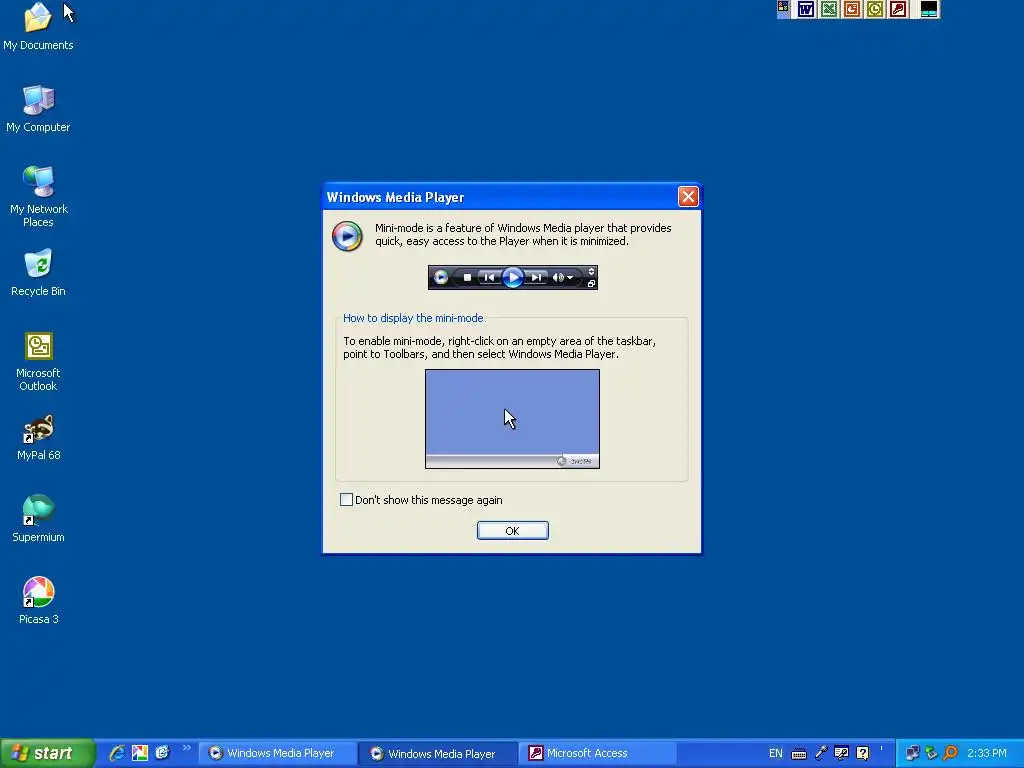The height and width of the screenshot is (768, 1024).
Task: Click the Office Shortcut Bar control icon
Action: [x=783, y=8]
